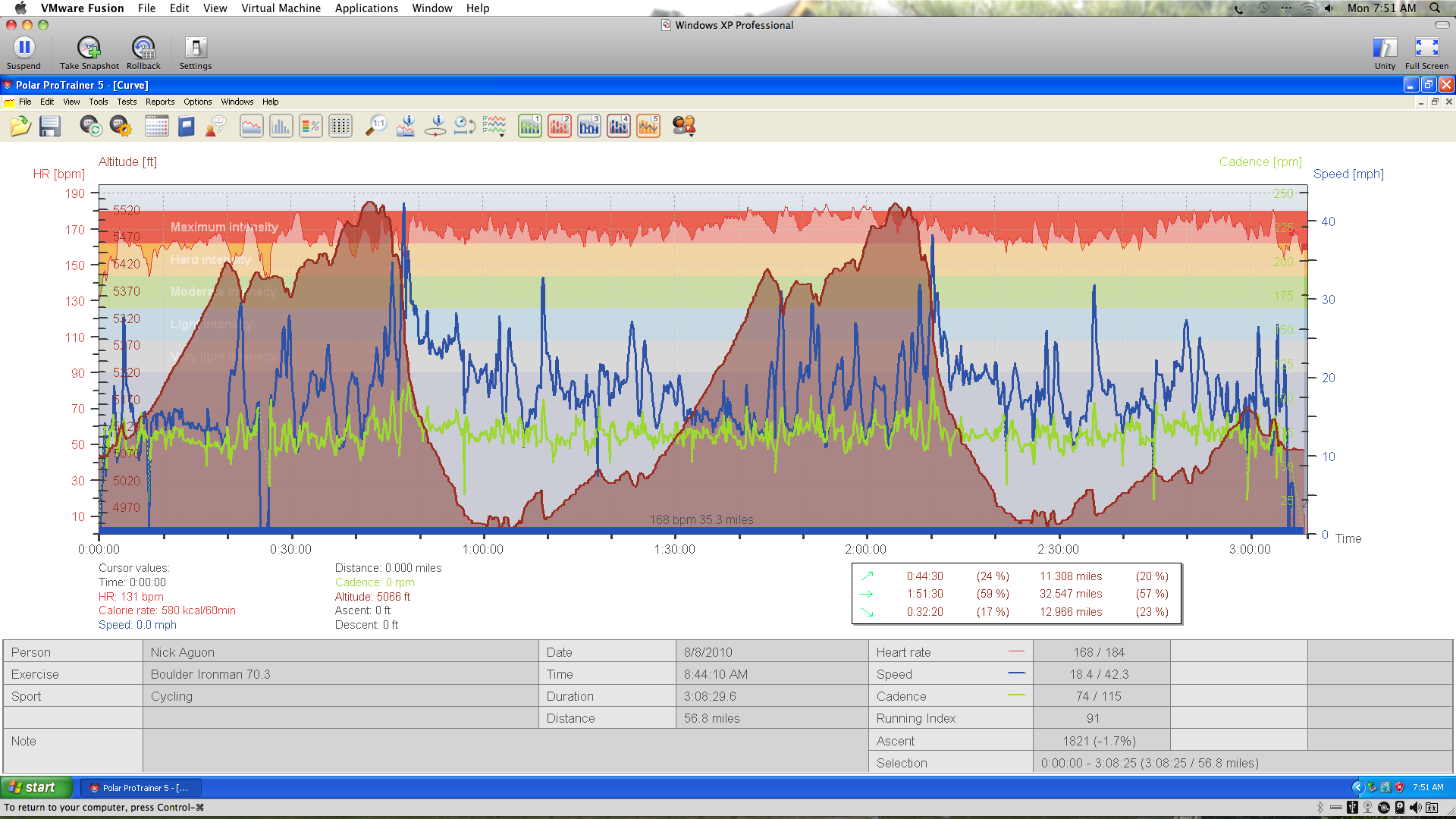Click the 1:1 zoom magnifier icon
Image resolution: width=1456 pixels, height=819 pixels.
[x=375, y=126]
